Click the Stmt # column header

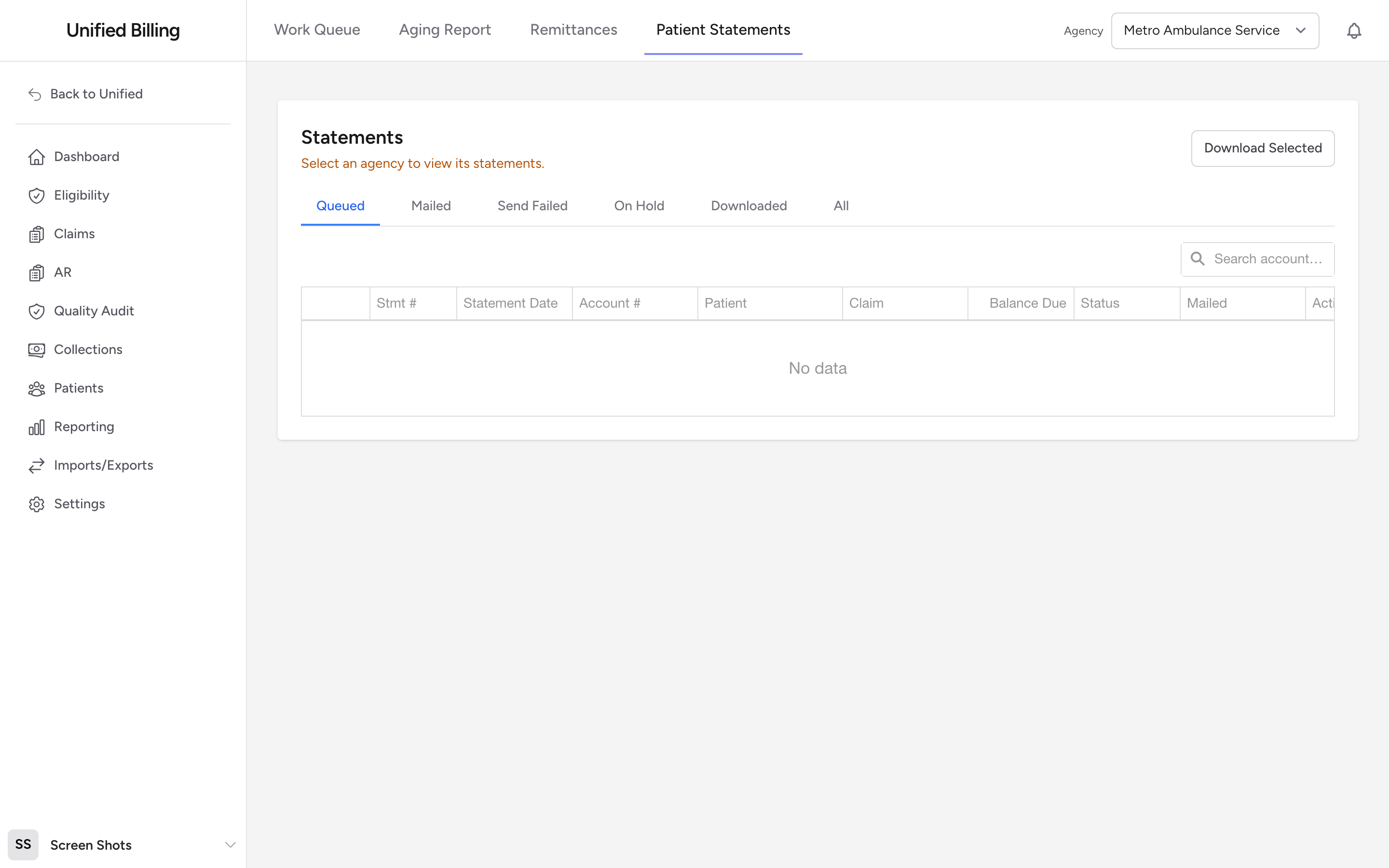(413, 304)
